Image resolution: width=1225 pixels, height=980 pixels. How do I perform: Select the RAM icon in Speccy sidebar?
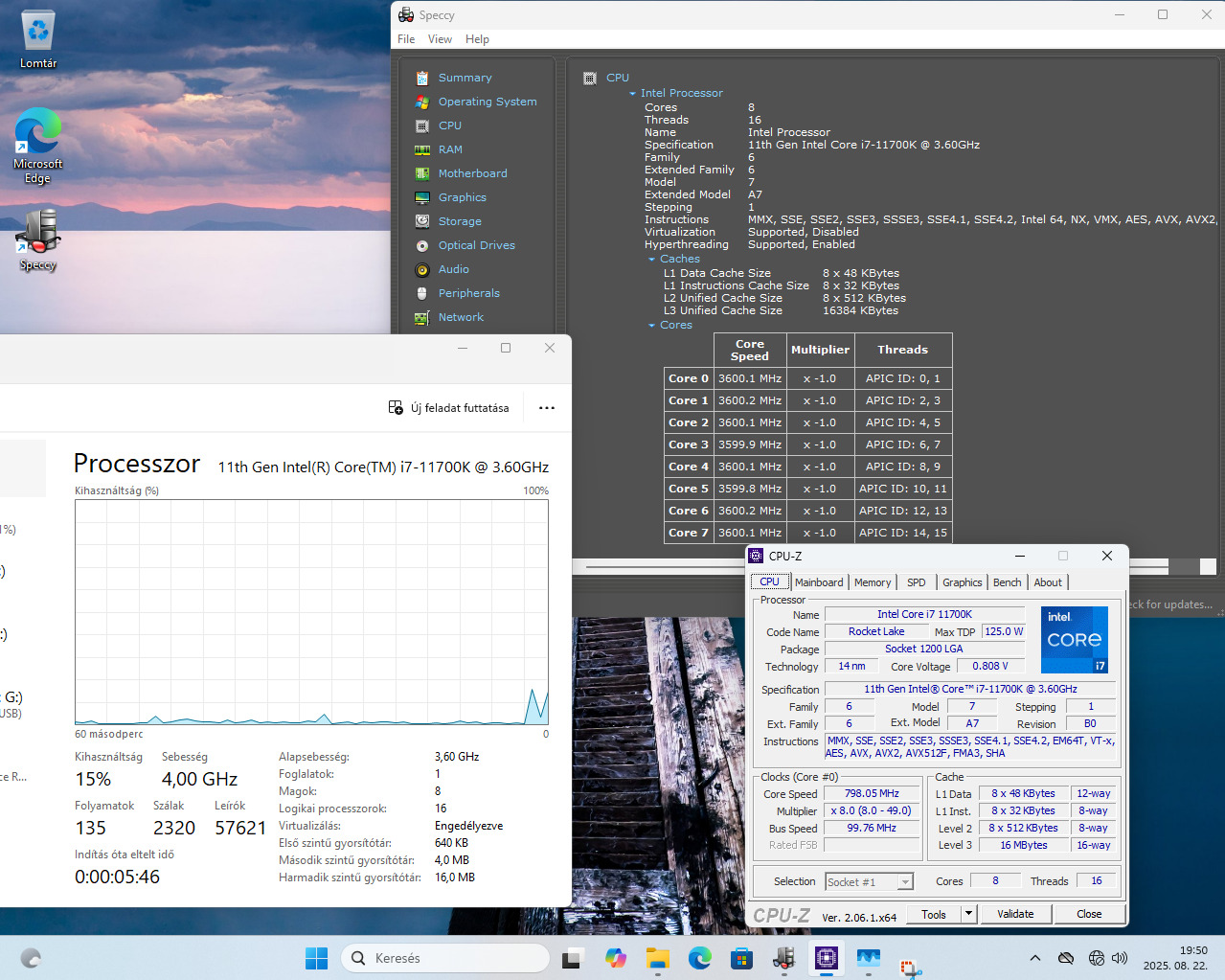[421, 149]
